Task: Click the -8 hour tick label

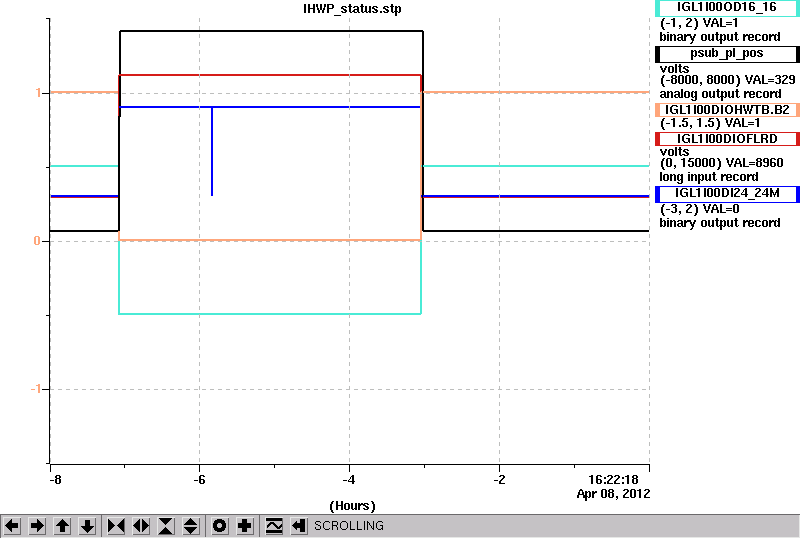Action: pos(55,480)
